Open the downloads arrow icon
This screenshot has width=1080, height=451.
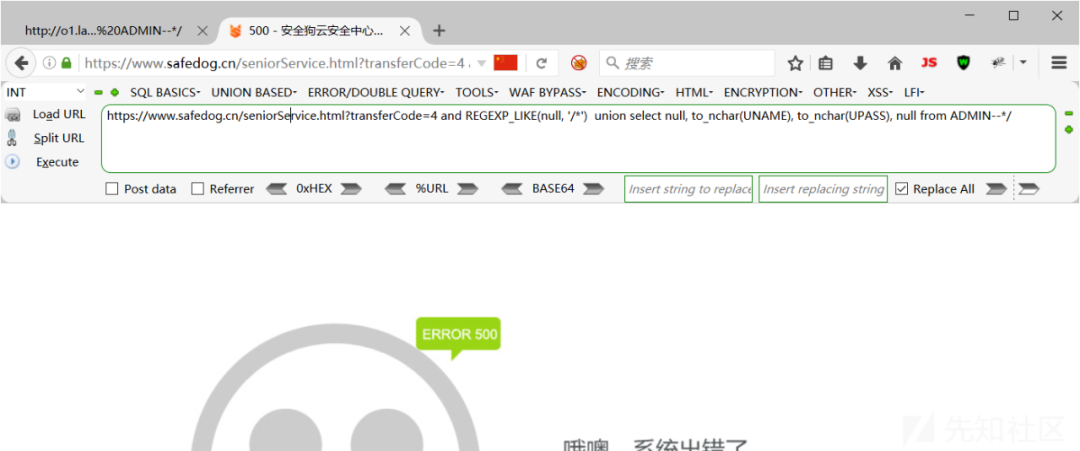(860, 63)
